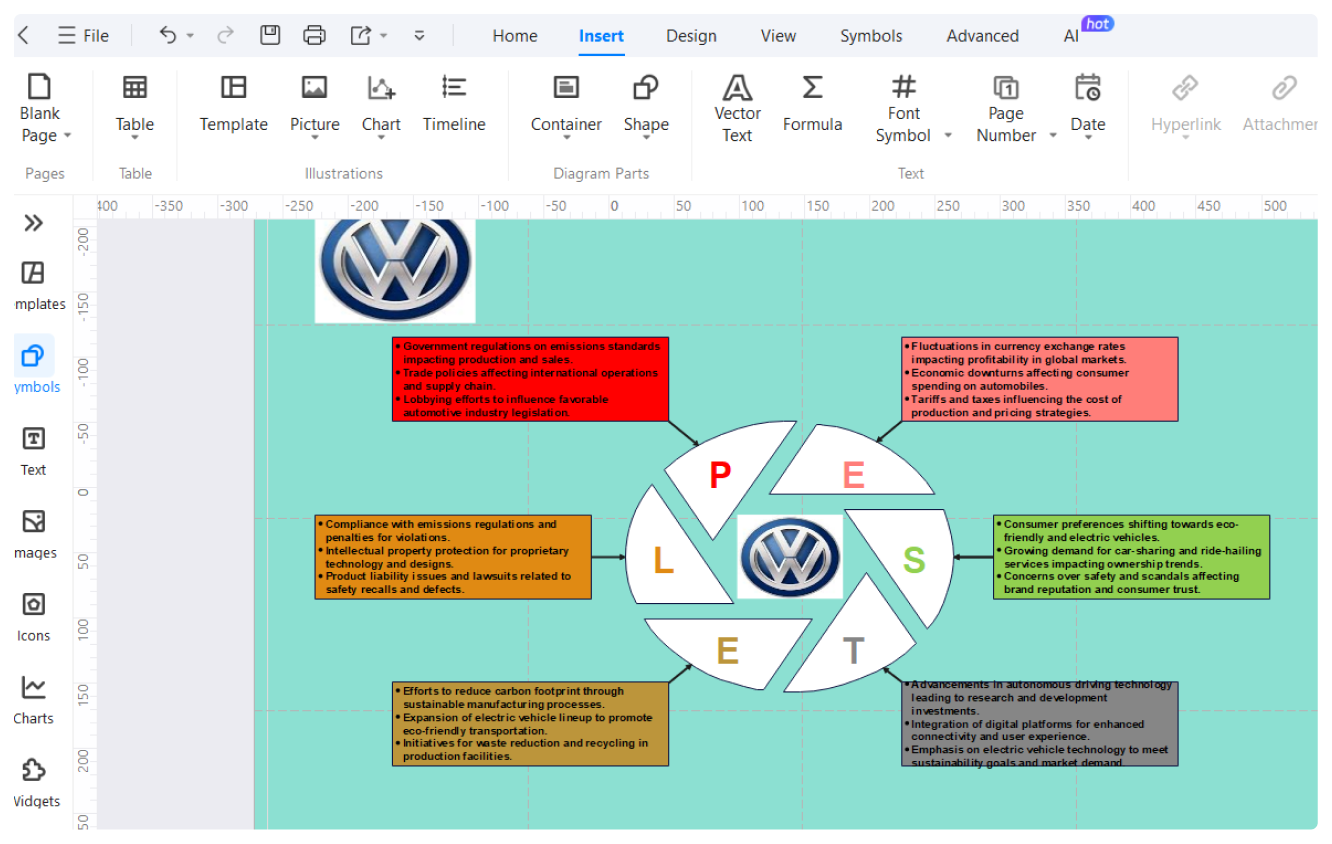The width and height of the screenshot is (1332, 844).
Task: Insert a Page Number
Action: point(1005,107)
